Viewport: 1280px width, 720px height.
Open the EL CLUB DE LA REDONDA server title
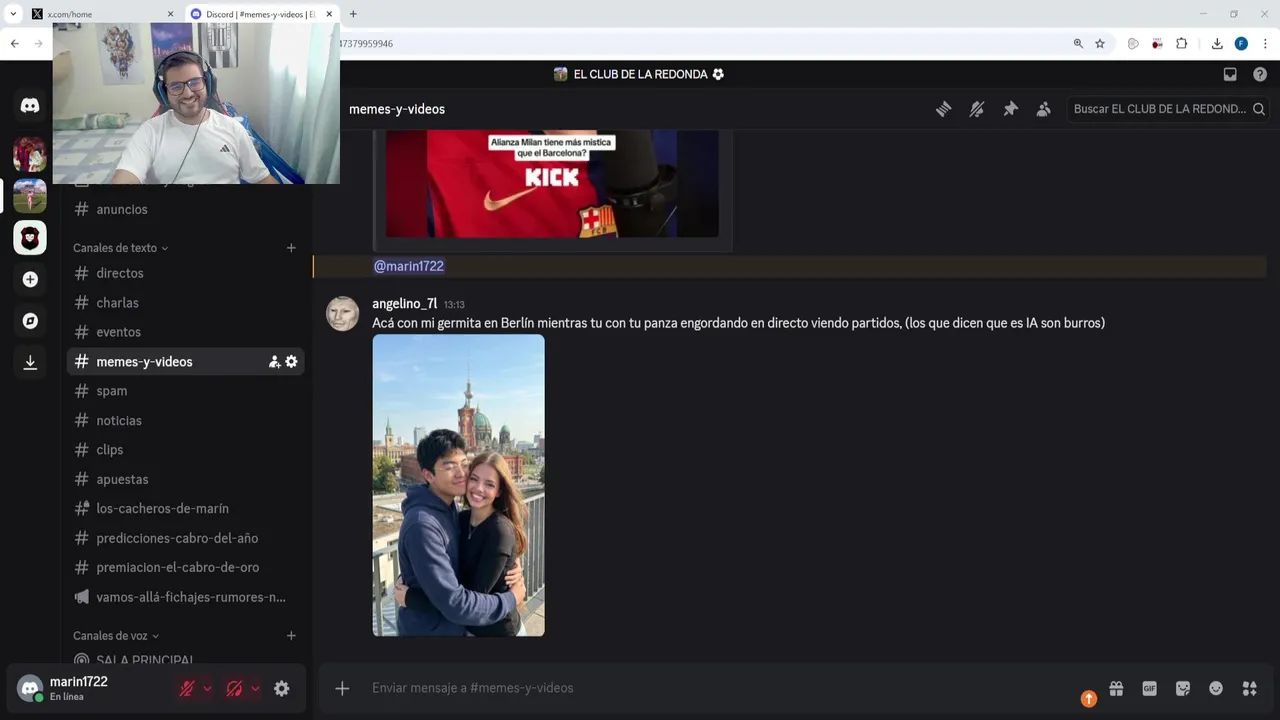click(x=639, y=74)
